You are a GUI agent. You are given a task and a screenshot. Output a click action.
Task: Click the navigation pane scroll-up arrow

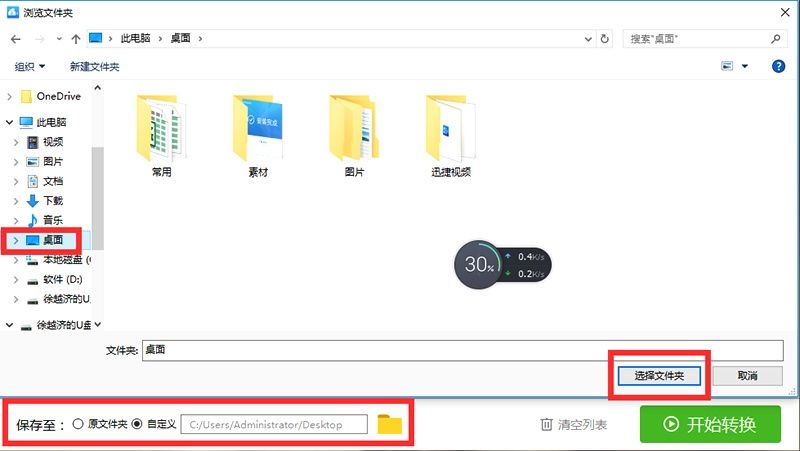click(x=97, y=88)
